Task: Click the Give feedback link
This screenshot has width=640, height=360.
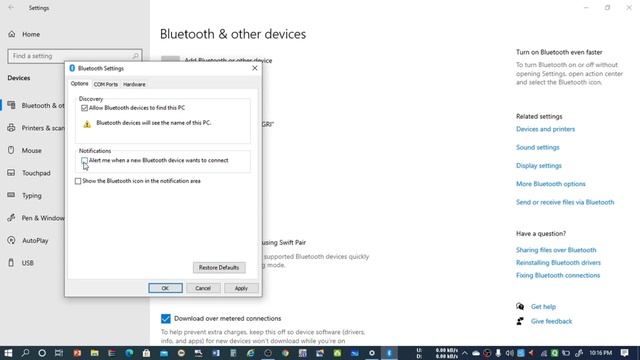Action: pos(551,321)
